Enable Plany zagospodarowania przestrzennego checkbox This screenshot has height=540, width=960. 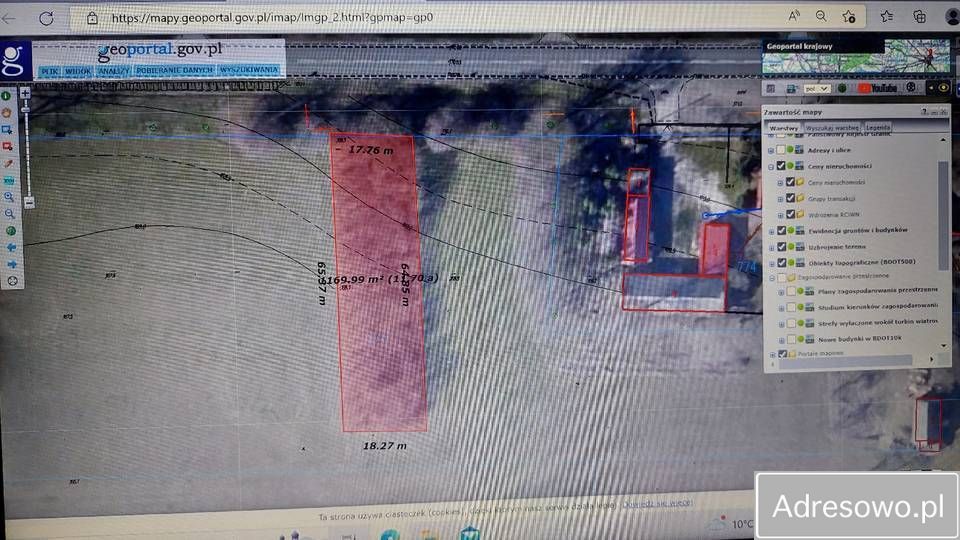tap(791, 291)
